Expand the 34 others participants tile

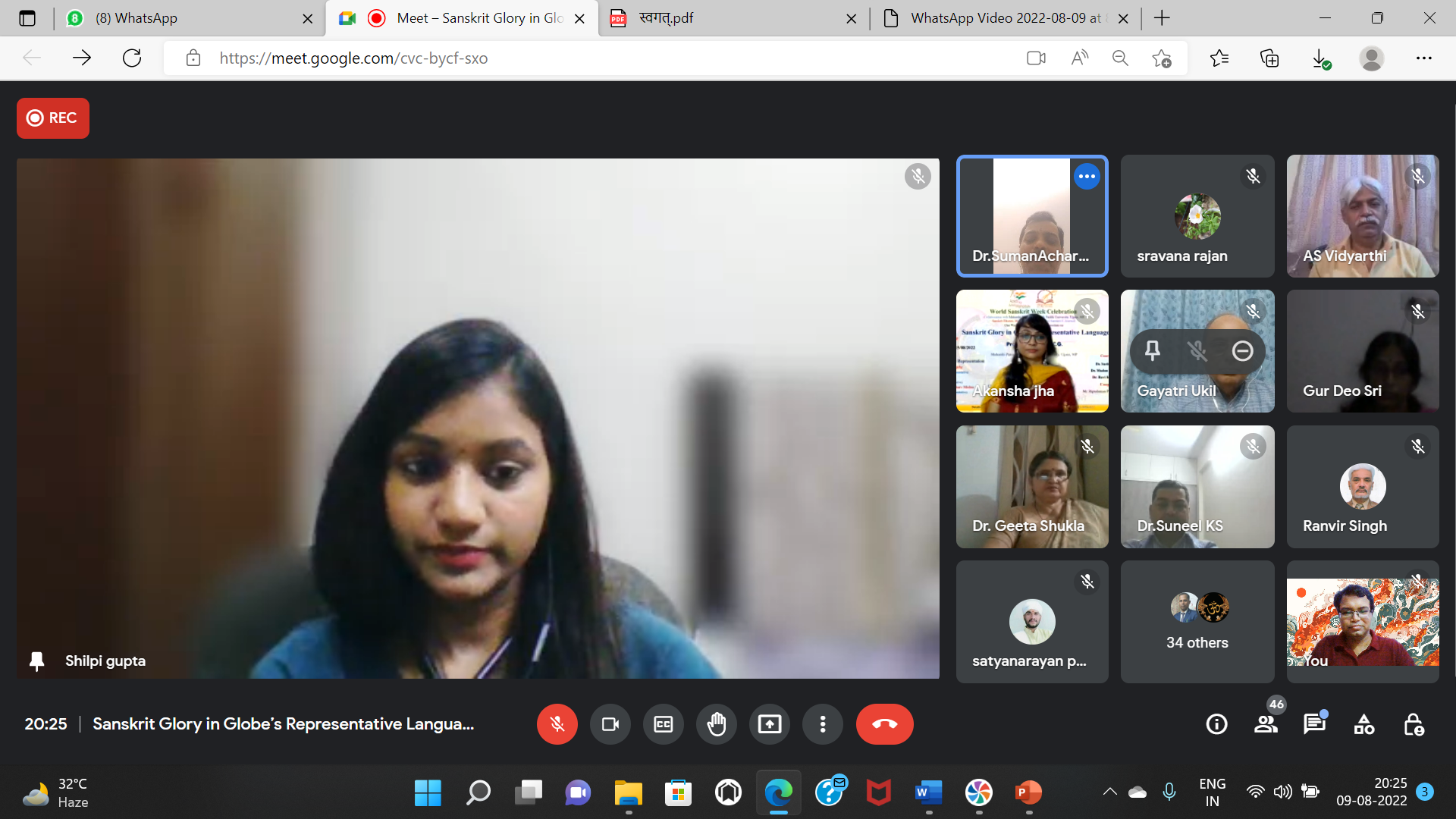1197,621
